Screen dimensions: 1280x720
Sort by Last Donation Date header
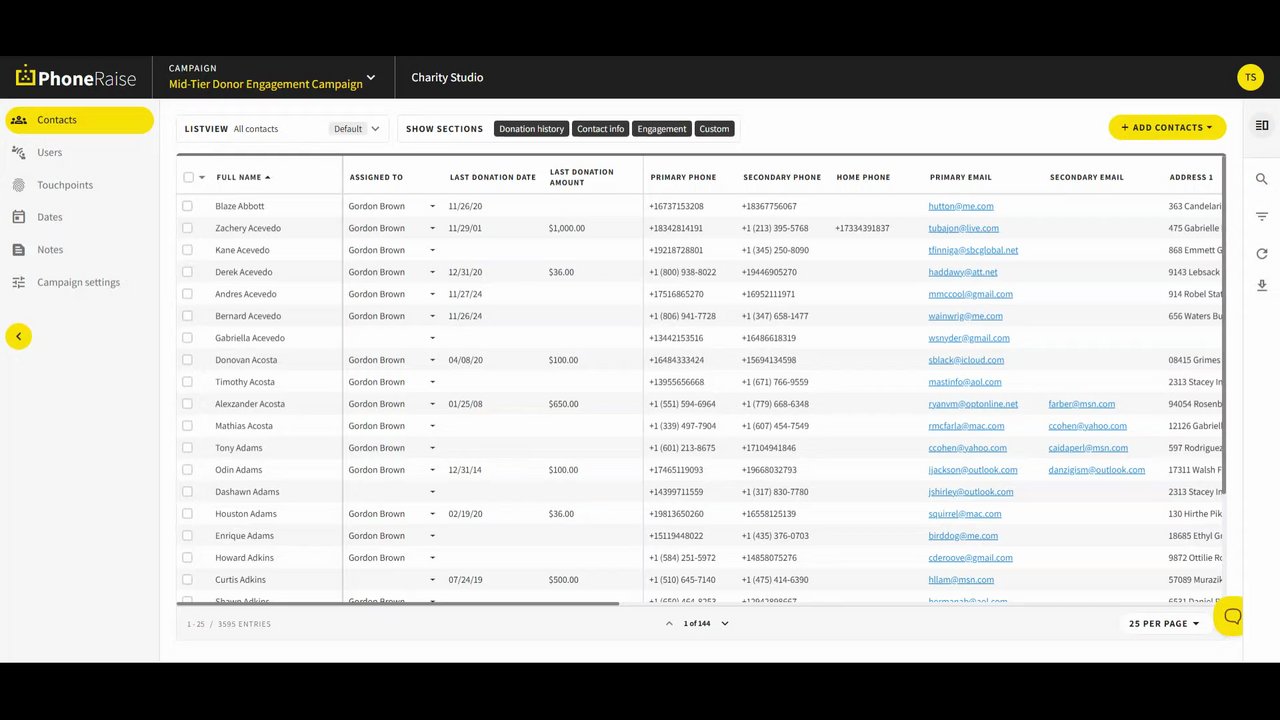pyautogui.click(x=493, y=177)
